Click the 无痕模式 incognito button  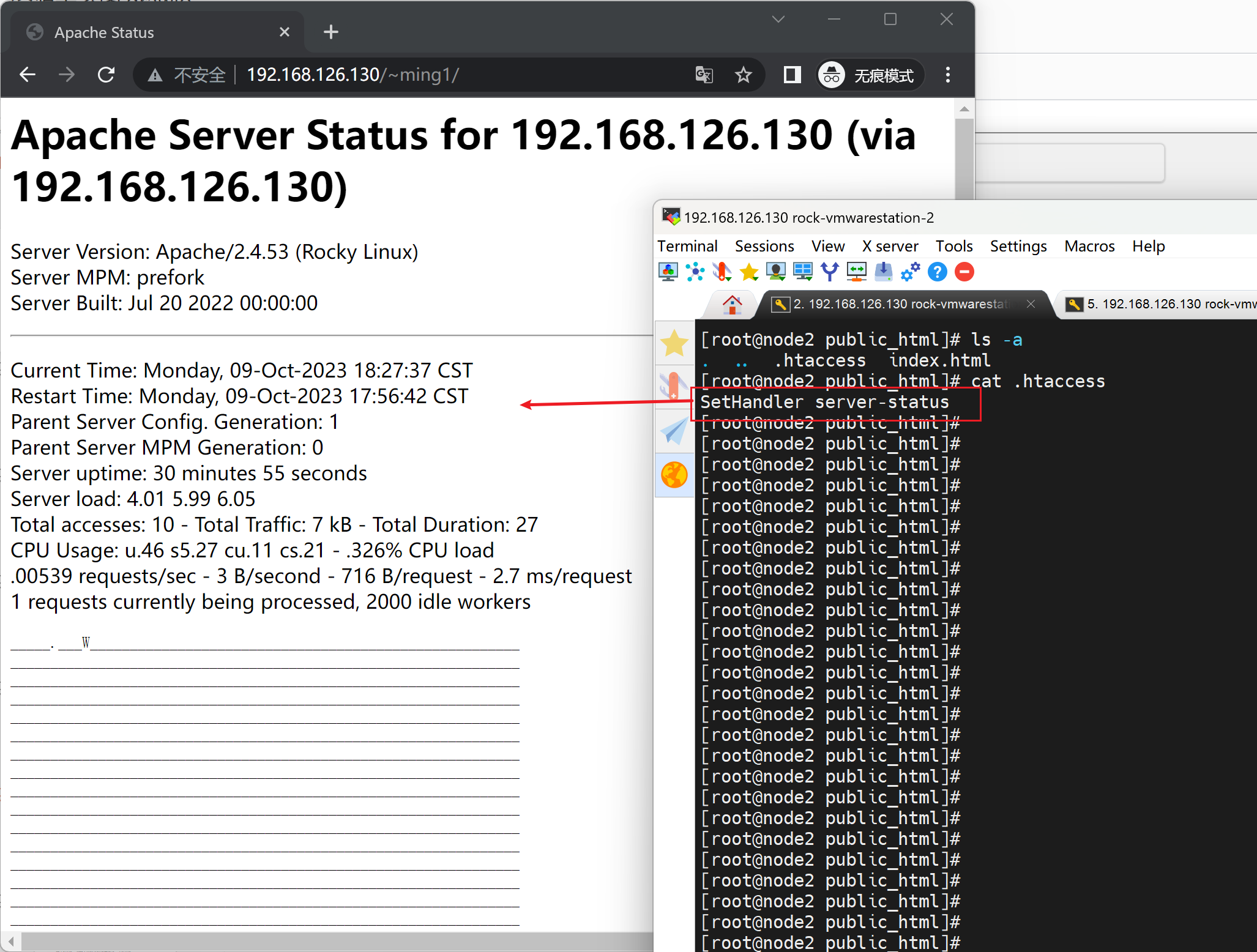pos(870,75)
